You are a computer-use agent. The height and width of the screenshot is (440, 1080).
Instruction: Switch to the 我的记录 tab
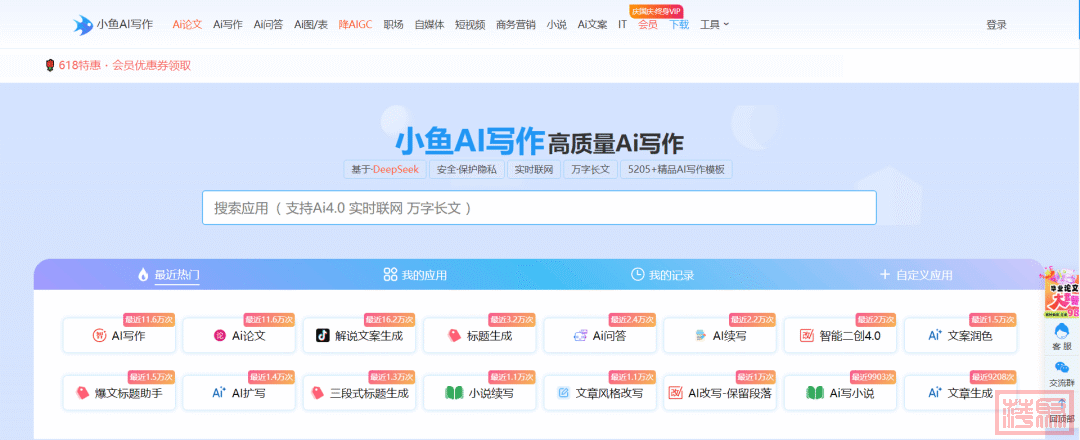pos(662,275)
